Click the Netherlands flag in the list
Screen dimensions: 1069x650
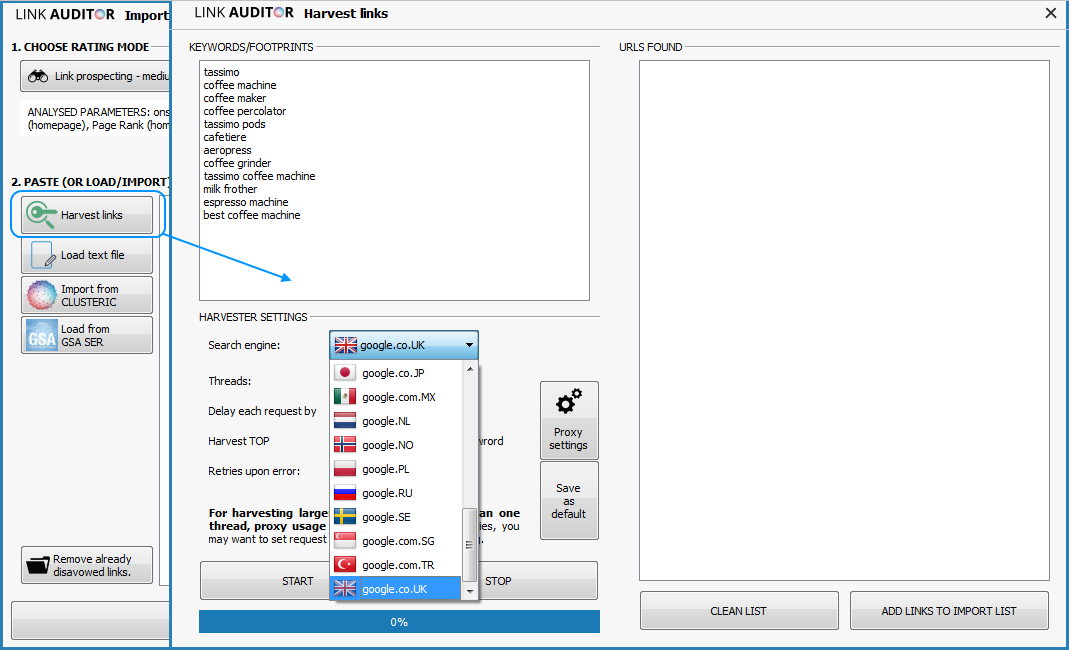[345, 420]
